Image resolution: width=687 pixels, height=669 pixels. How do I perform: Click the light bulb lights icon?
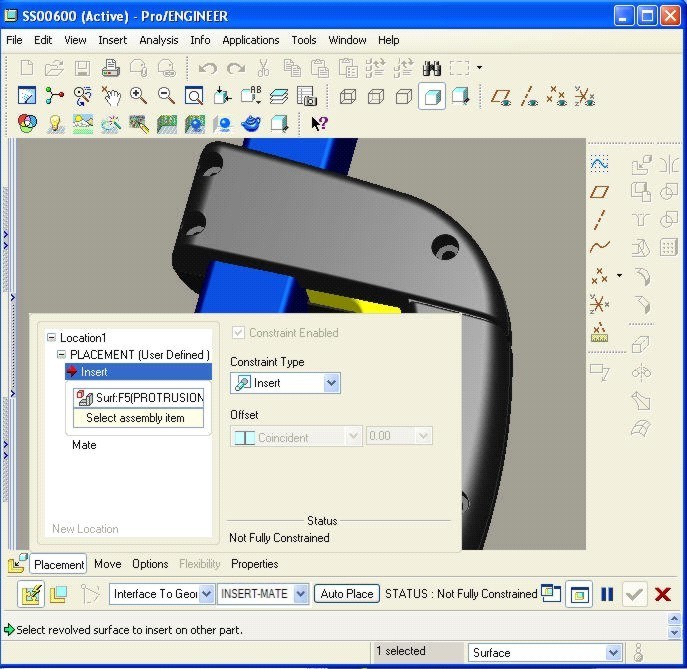pyautogui.click(x=55, y=124)
